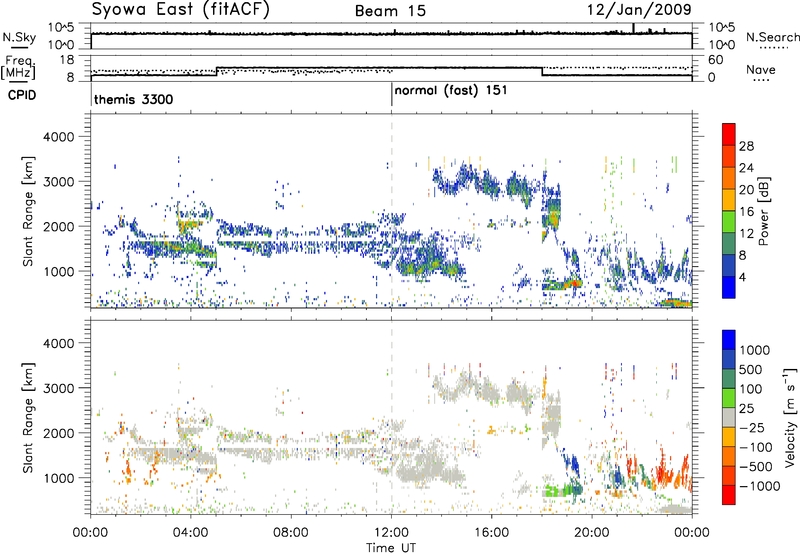This screenshot has width=800, height=554.
Task: Select the 'Beam 15' header label
Action: coord(390,11)
